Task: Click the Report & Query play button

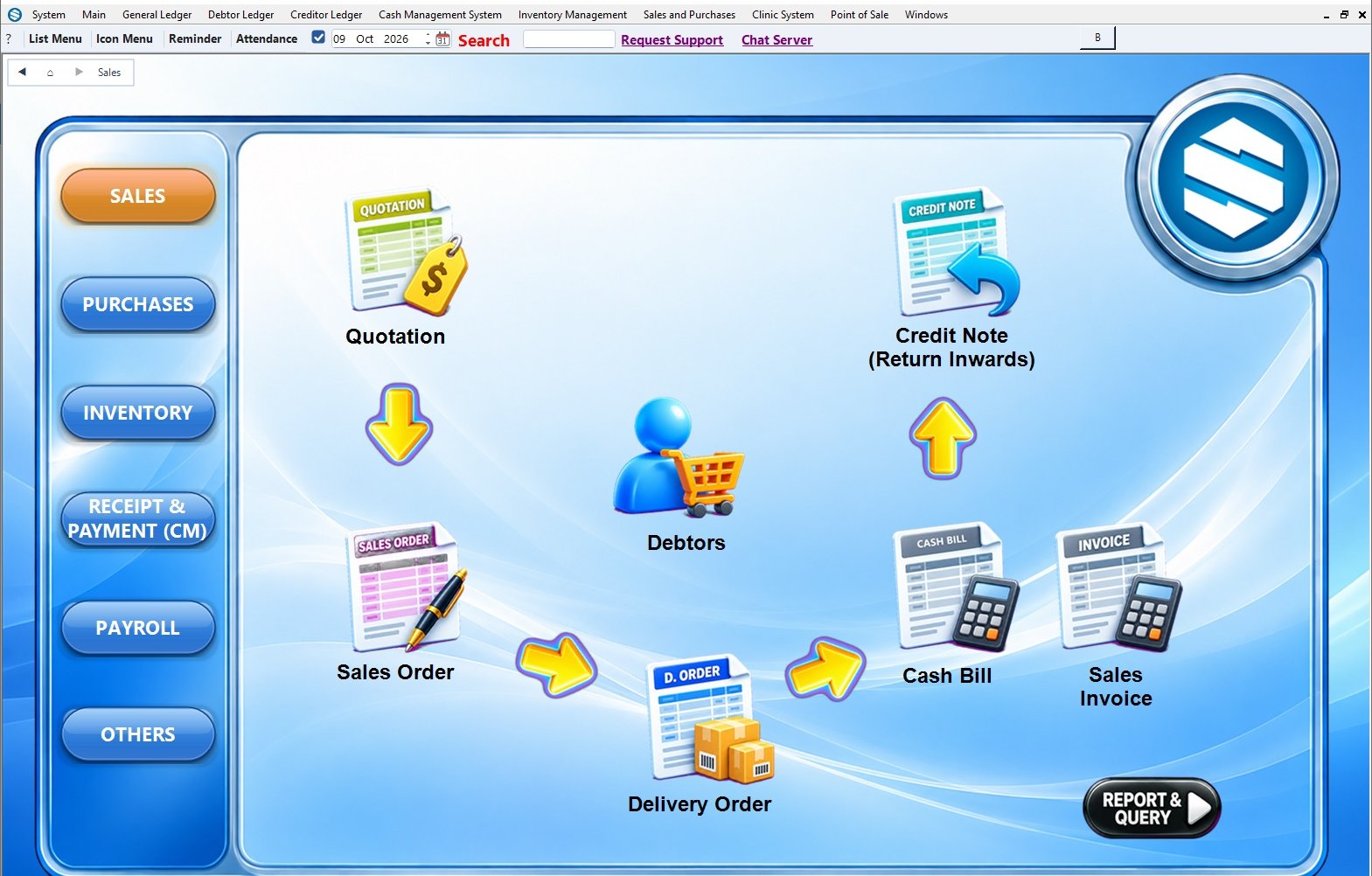Action: 1152,809
